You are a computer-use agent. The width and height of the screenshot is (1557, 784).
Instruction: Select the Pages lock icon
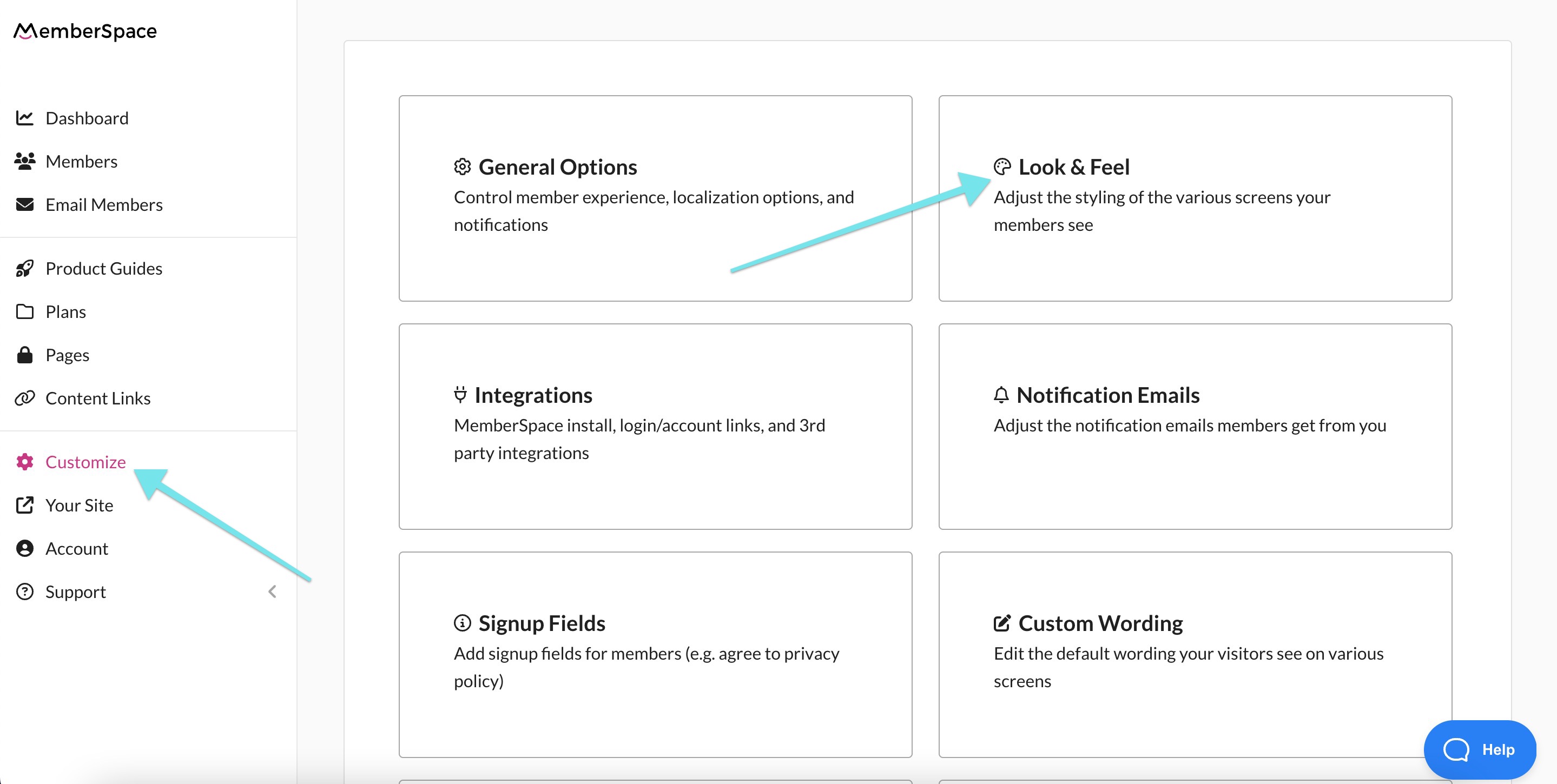24,354
